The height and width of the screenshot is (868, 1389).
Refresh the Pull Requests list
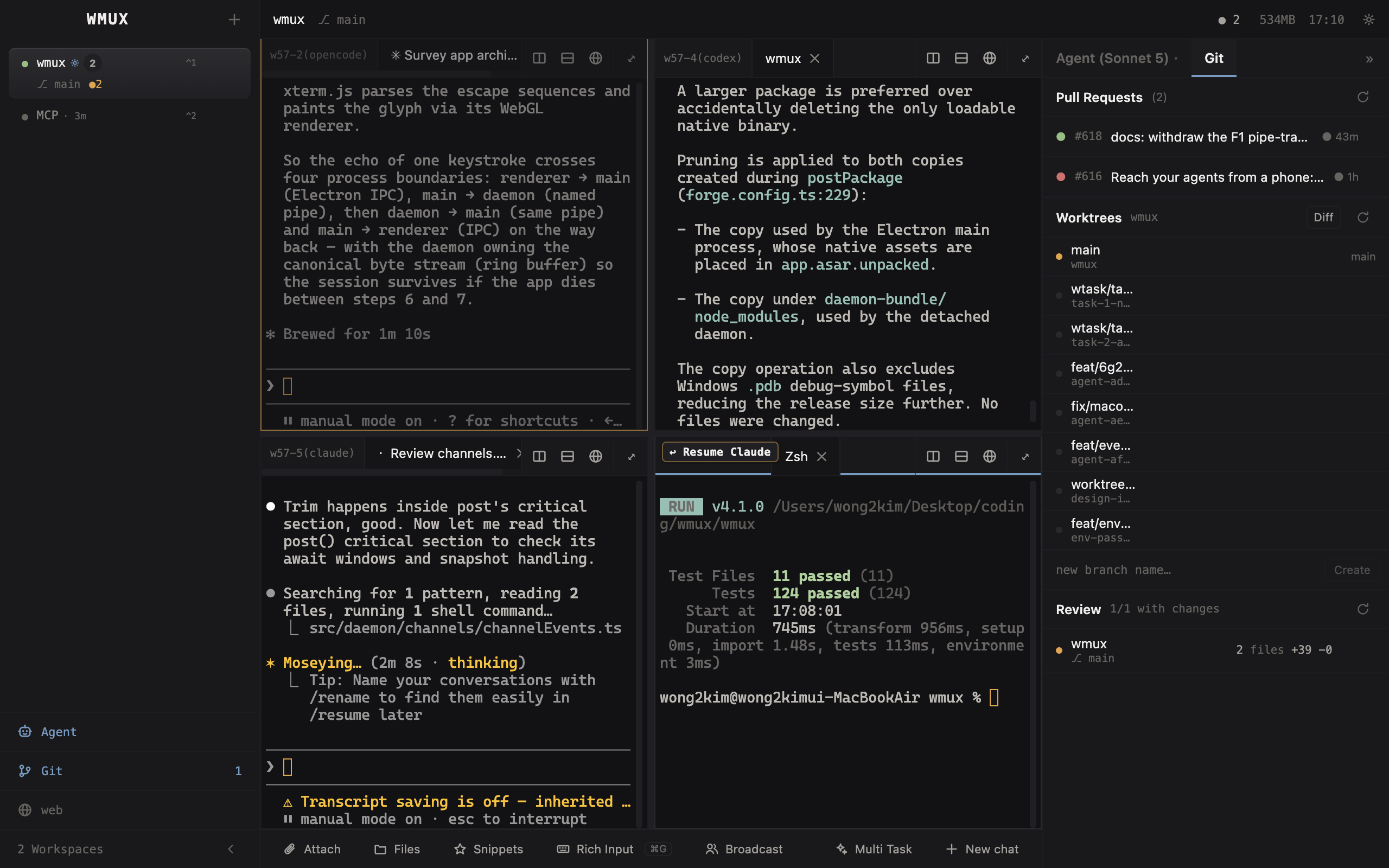coord(1363,97)
